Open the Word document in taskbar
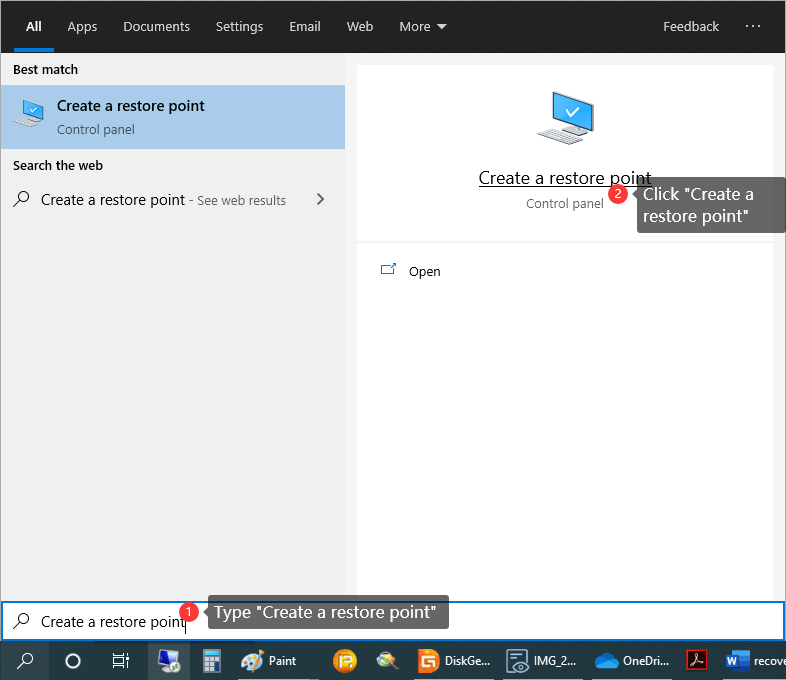786x680 pixels. [x=754, y=660]
